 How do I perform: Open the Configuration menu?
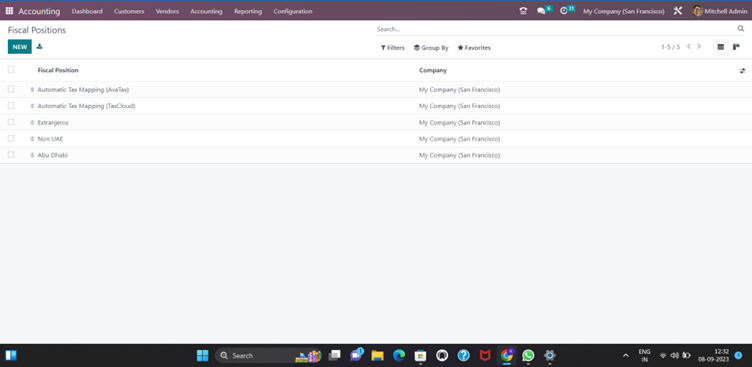293,11
